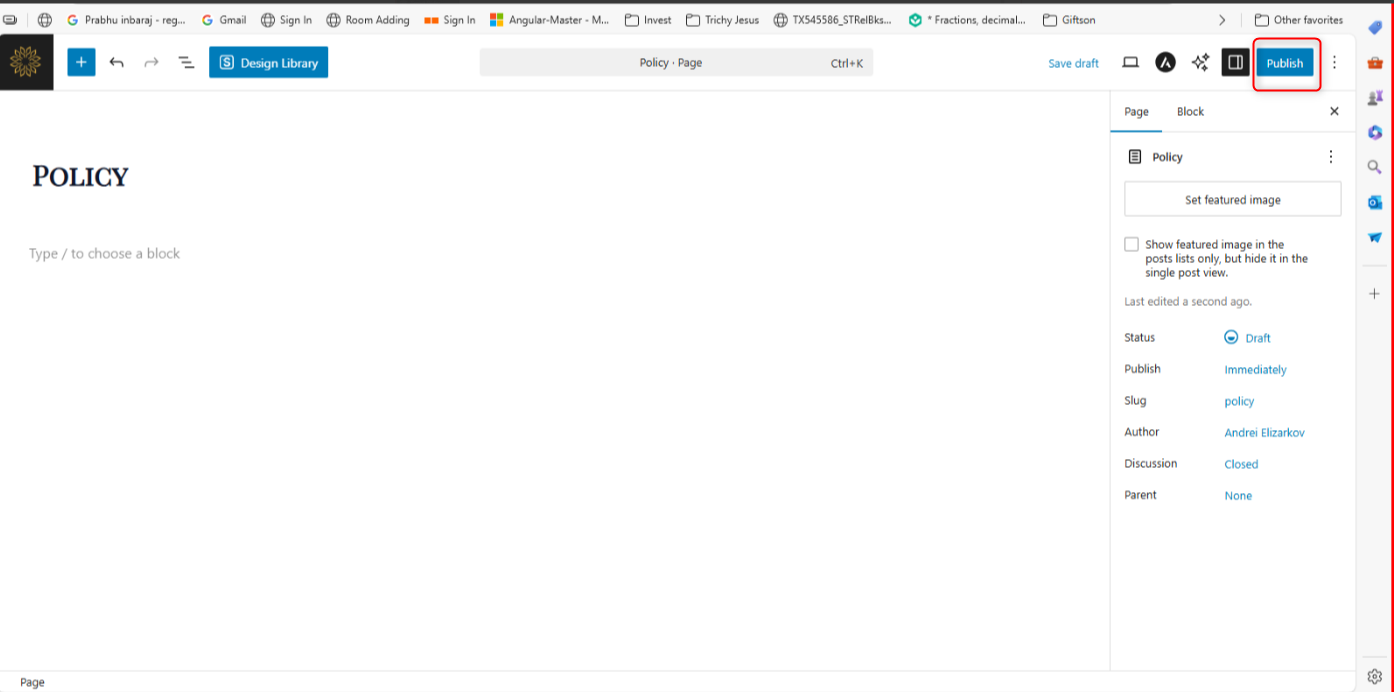This screenshot has width=1394, height=692.
Task: Preview page with the laptop view icon
Action: 1130,62
